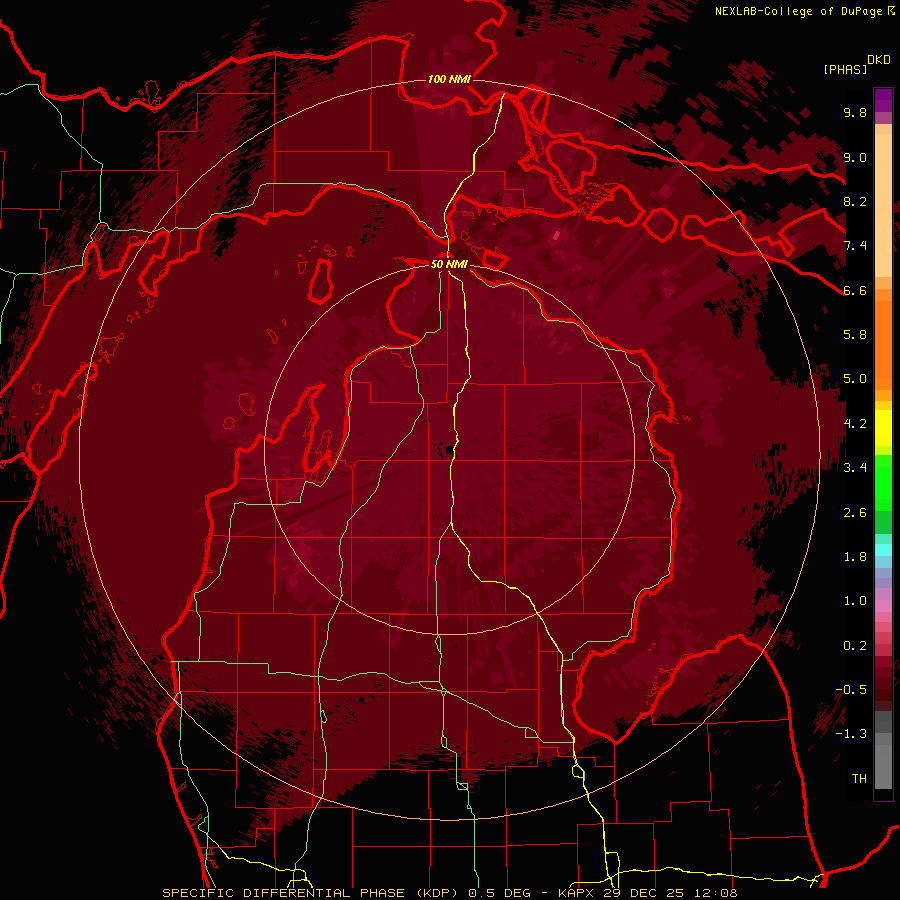
Task: Click the 0.2 value on the legend
Action: coord(855,646)
